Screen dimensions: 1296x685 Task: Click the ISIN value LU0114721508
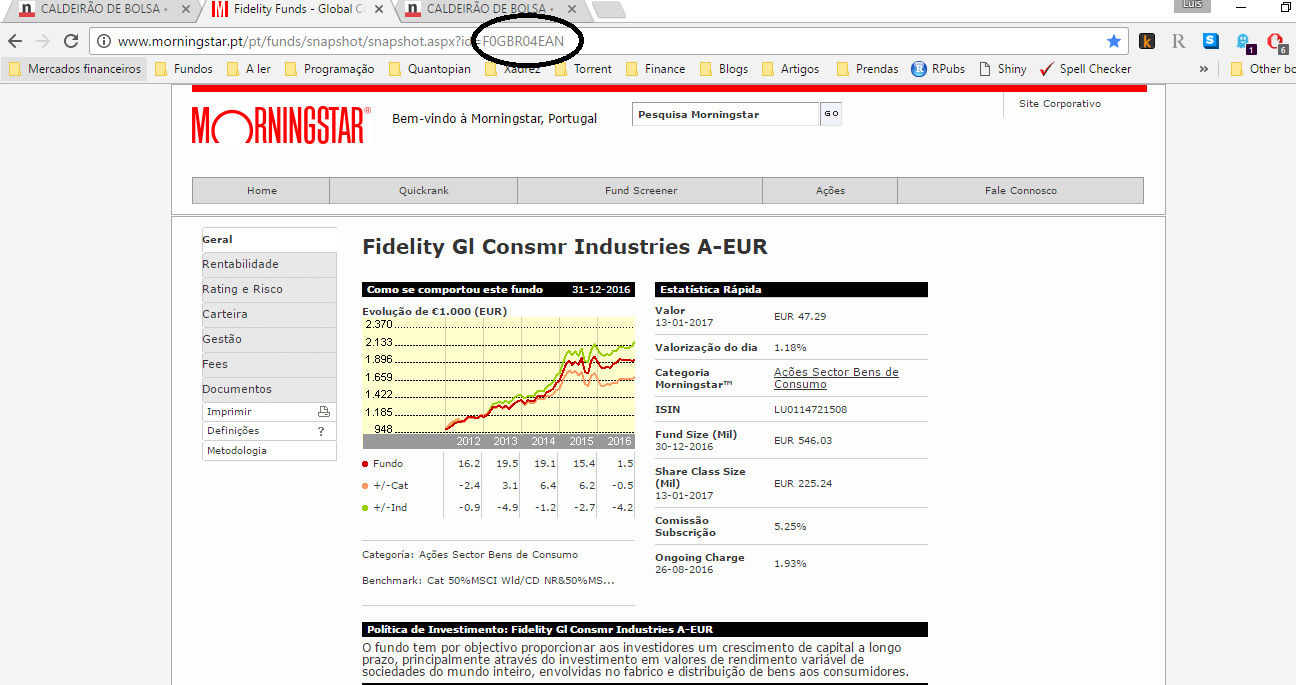(810, 409)
